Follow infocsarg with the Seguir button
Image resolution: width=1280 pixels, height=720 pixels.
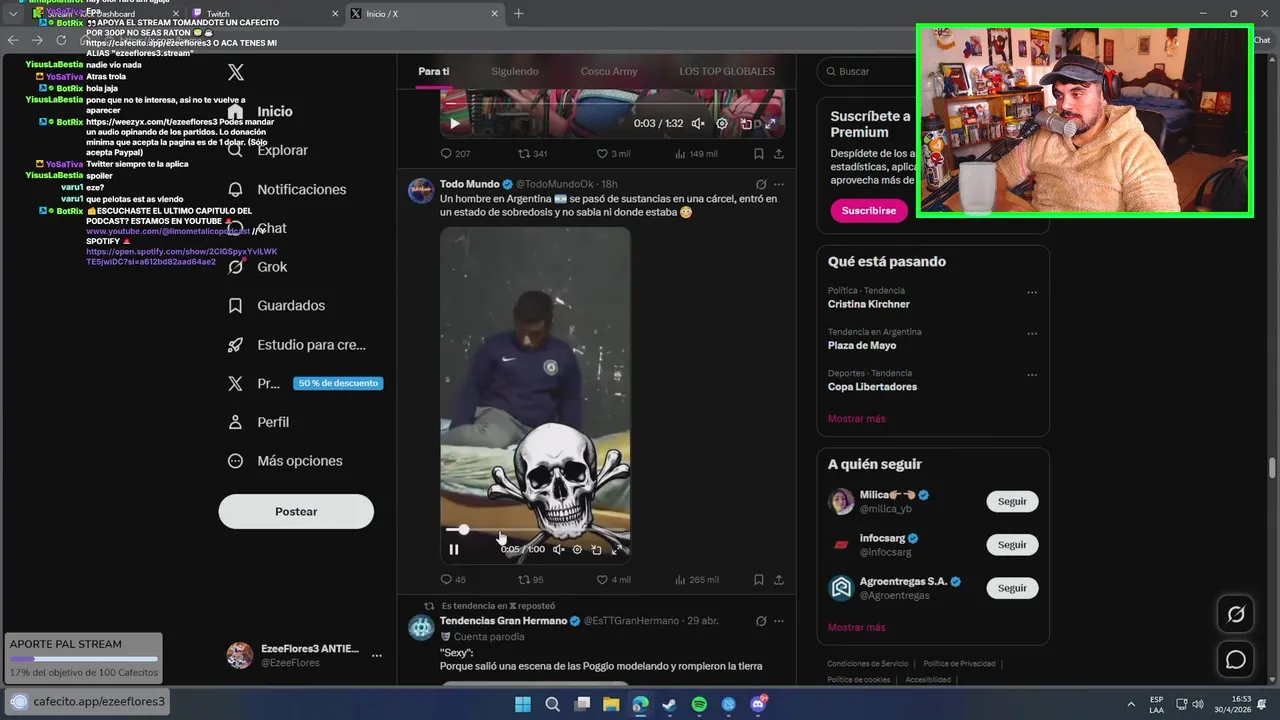pyautogui.click(x=1012, y=545)
